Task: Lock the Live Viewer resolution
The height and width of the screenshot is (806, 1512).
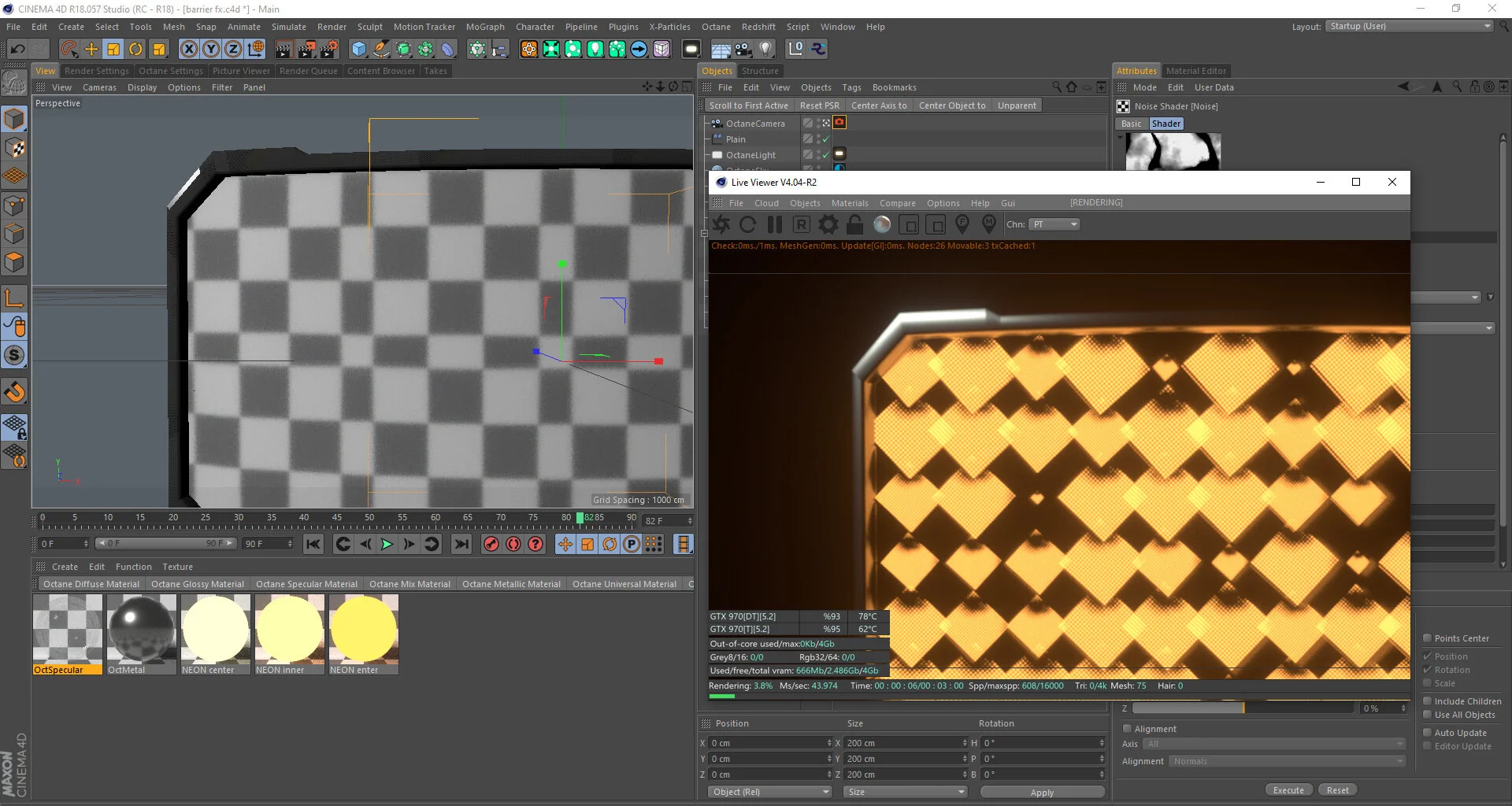Action: click(854, 224)
